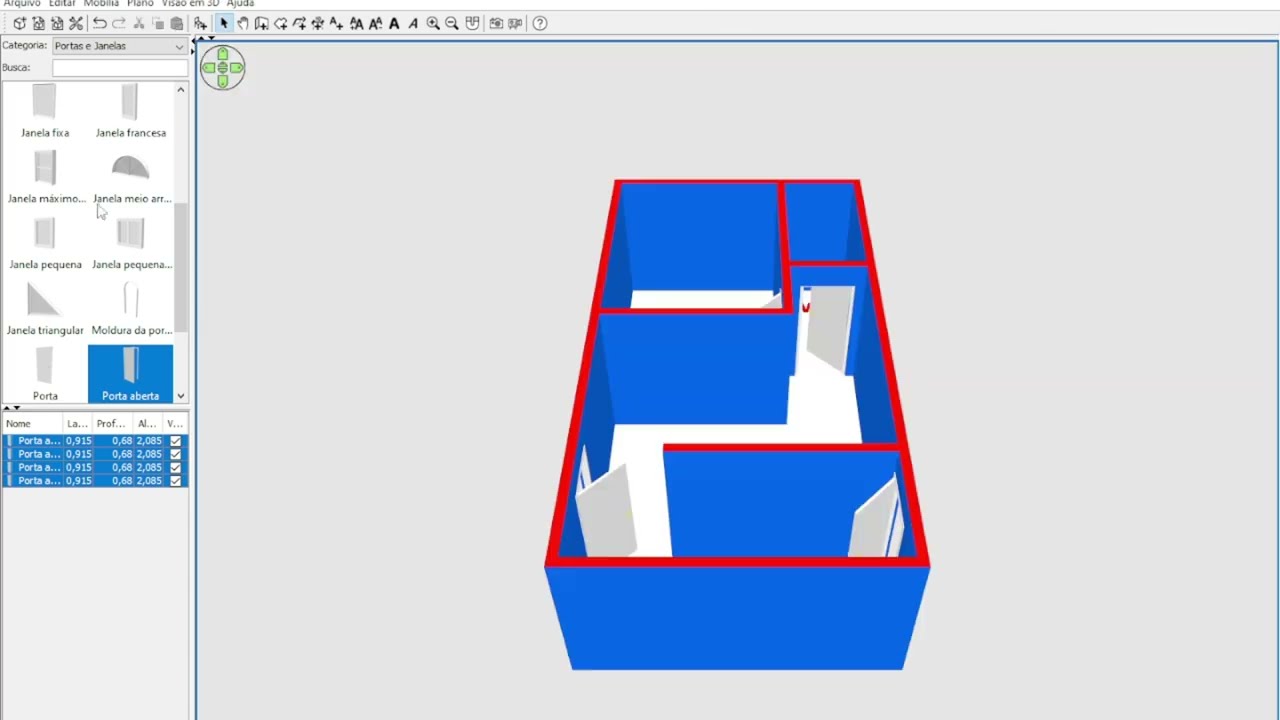Viewport: 1280px width, 720px height.
Task: Create a photo of 3D view
Action: (496, 23)
